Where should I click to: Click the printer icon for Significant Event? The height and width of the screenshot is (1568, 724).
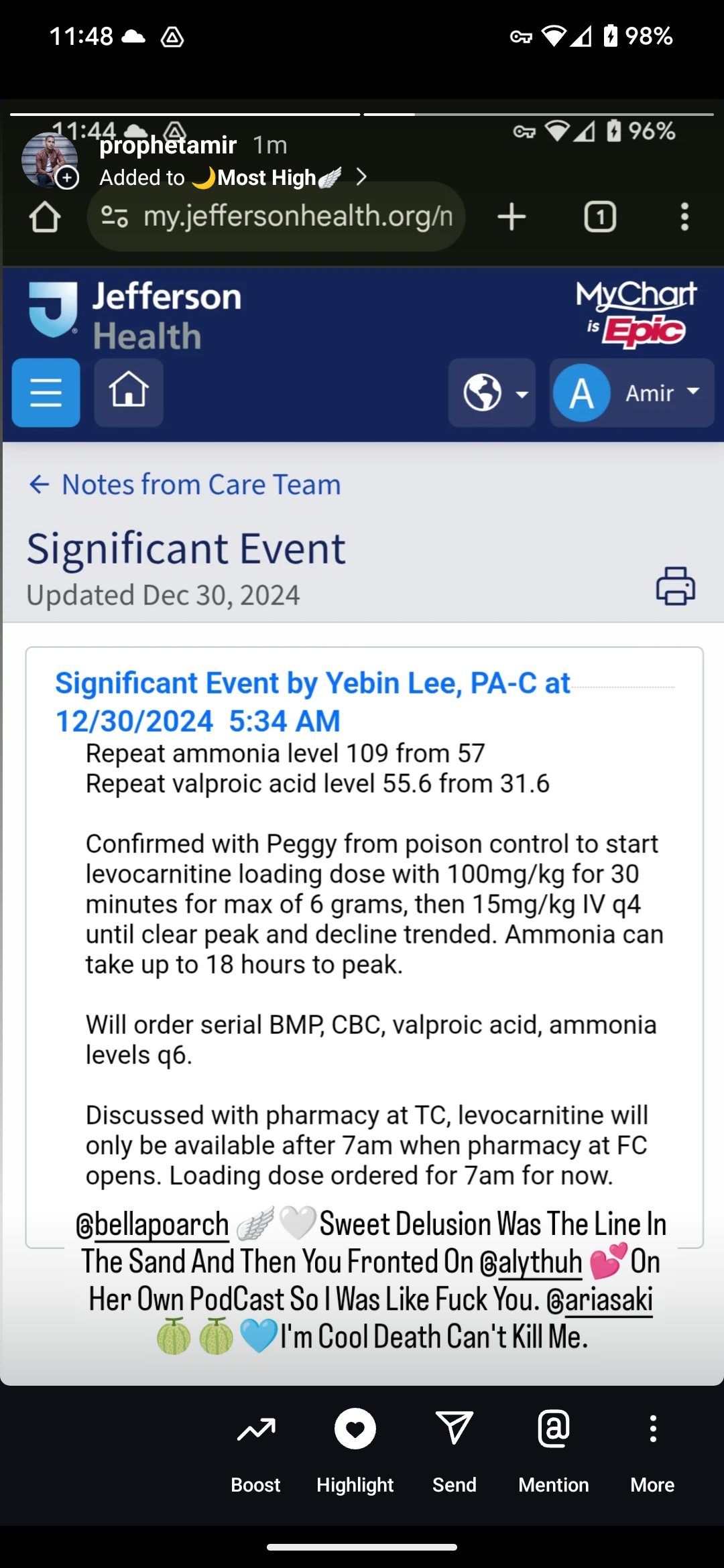(x=676, y=586)
